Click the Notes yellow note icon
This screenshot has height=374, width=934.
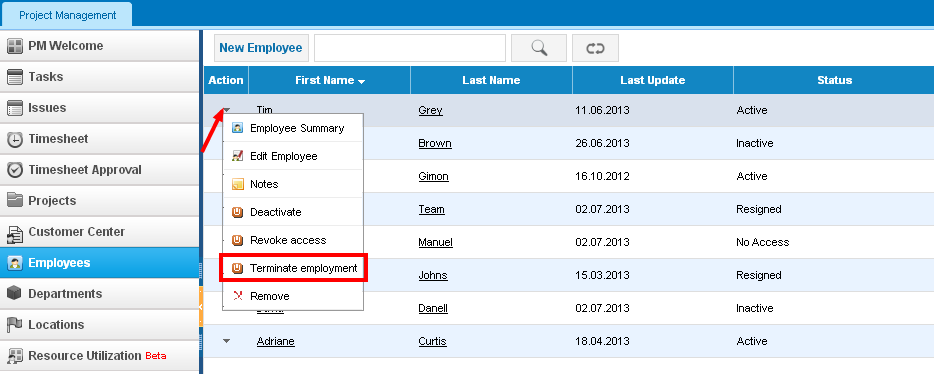[238, 184]
